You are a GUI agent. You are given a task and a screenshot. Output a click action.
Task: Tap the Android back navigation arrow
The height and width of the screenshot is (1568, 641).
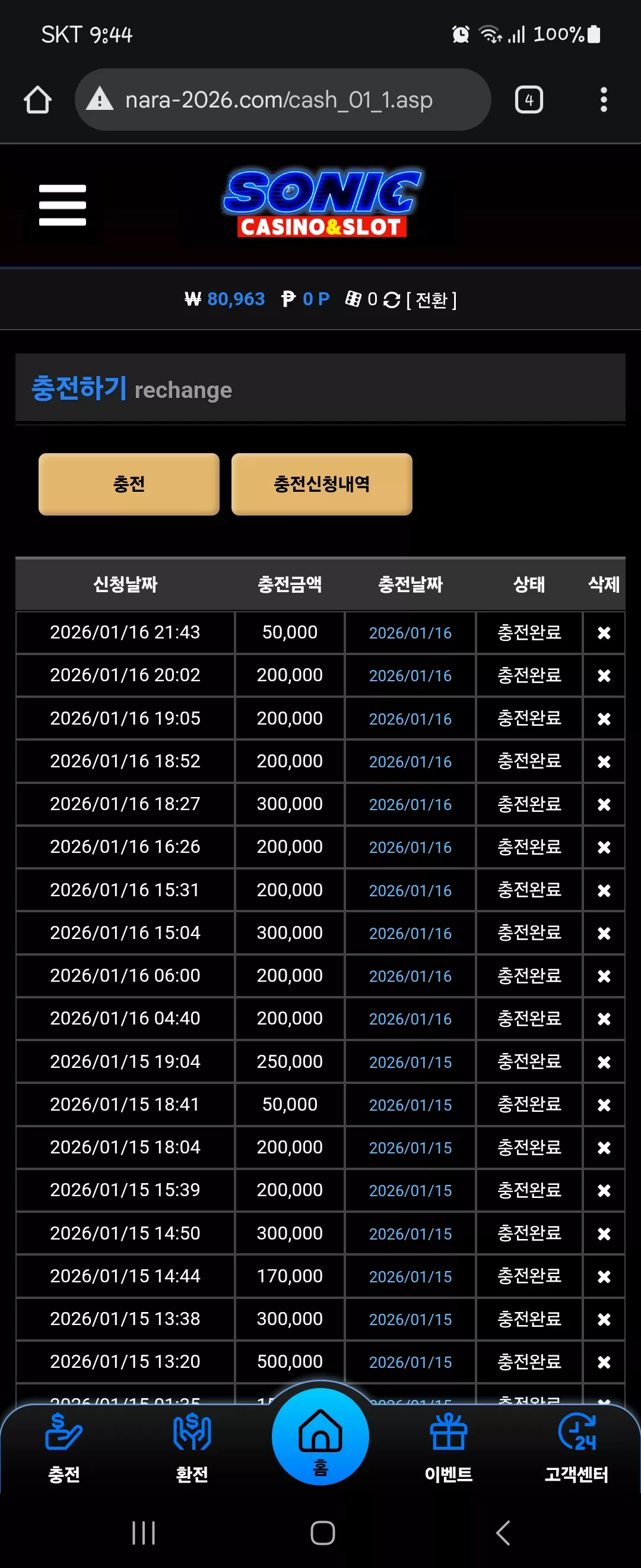[x=502, y=1533]
